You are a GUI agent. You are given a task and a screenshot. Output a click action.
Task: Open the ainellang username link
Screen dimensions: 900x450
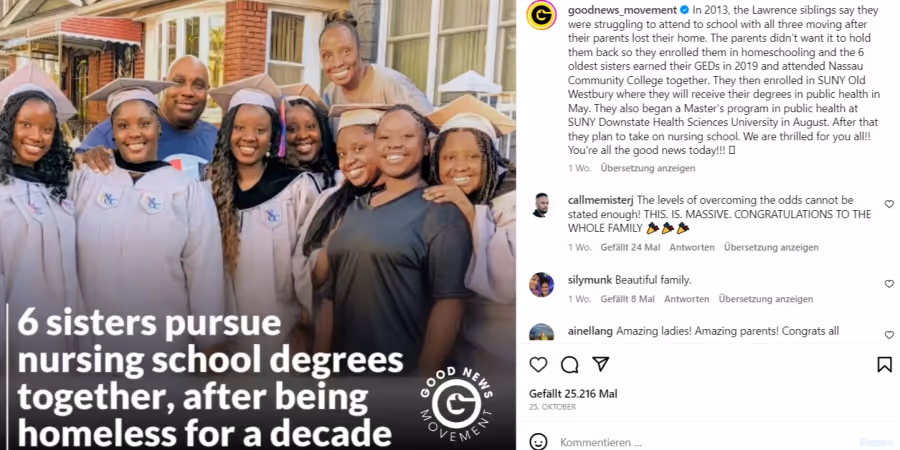click(591, 331)
